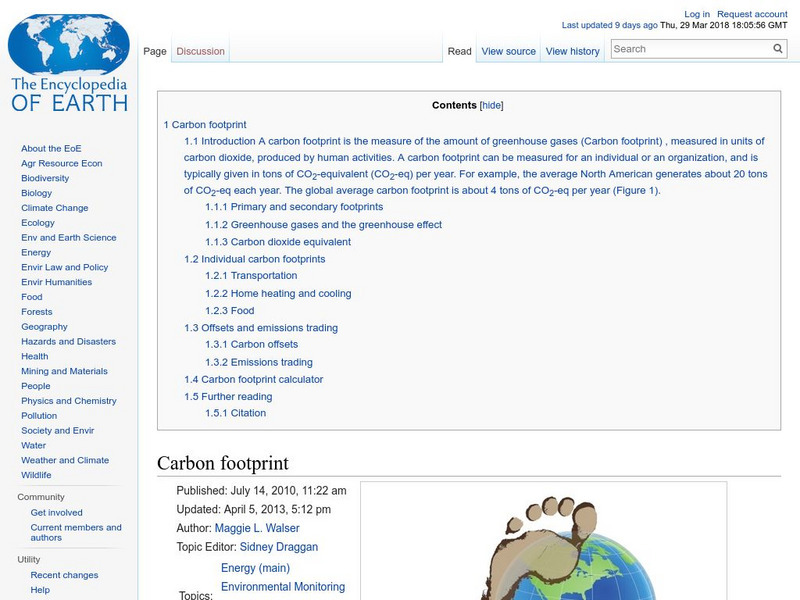Open Physics and Chemistry topic
Image resolution: width=800 pixels, height=600 pixels.
point(68,401)
